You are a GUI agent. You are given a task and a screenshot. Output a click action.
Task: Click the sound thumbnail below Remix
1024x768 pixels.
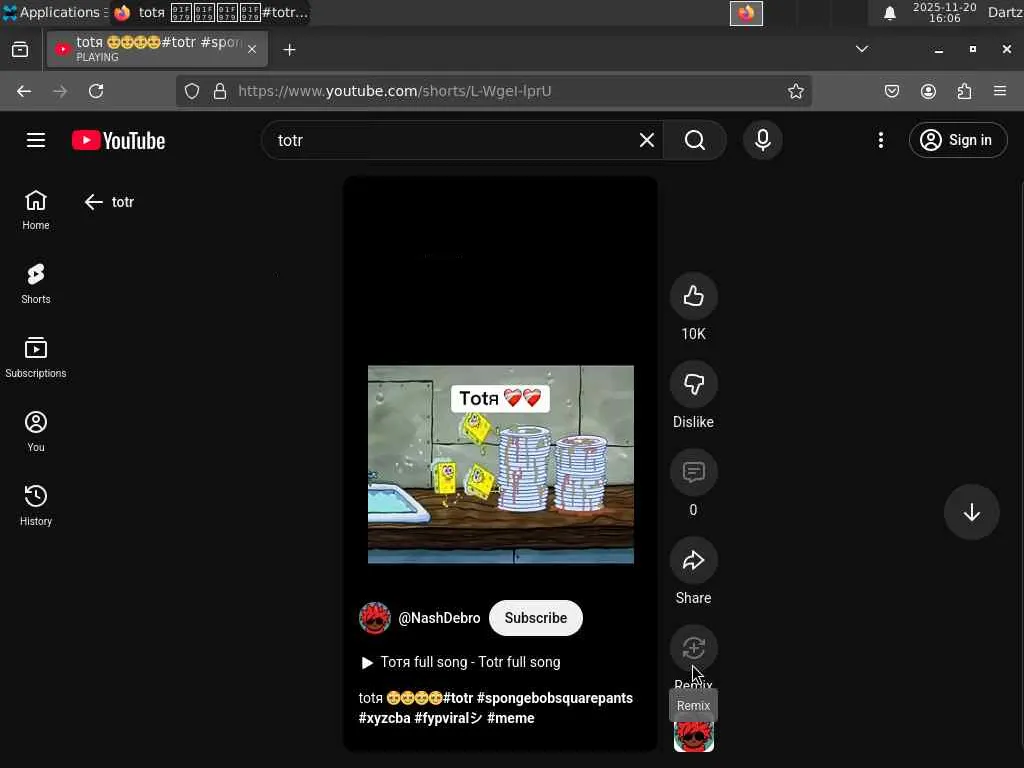[694, 737]
